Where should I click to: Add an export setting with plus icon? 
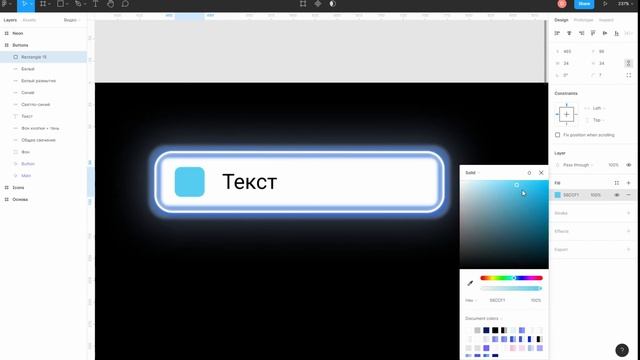pyautogui.click(x=629, y=249)
